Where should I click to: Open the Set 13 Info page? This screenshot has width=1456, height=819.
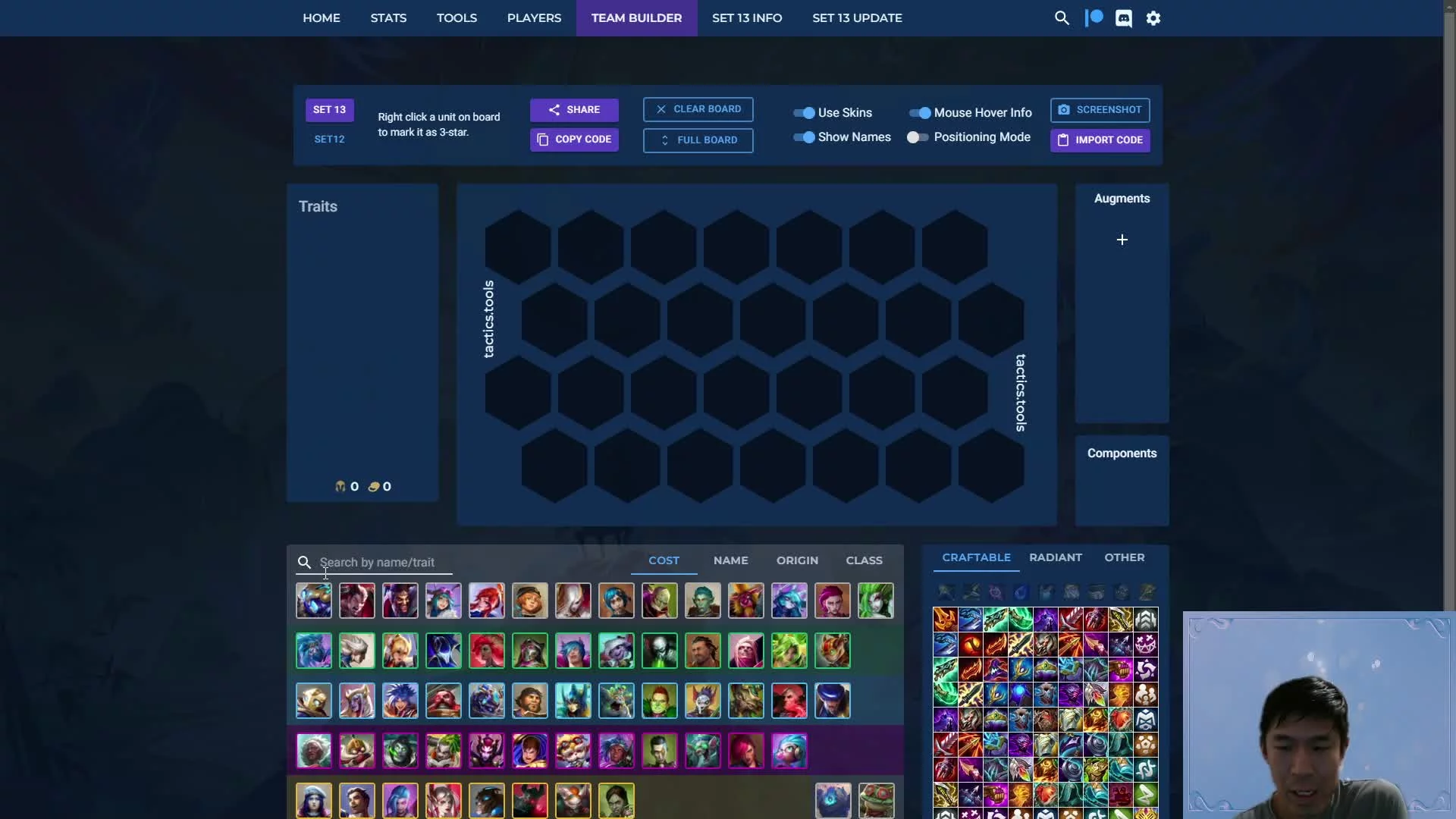click(747, 18)
